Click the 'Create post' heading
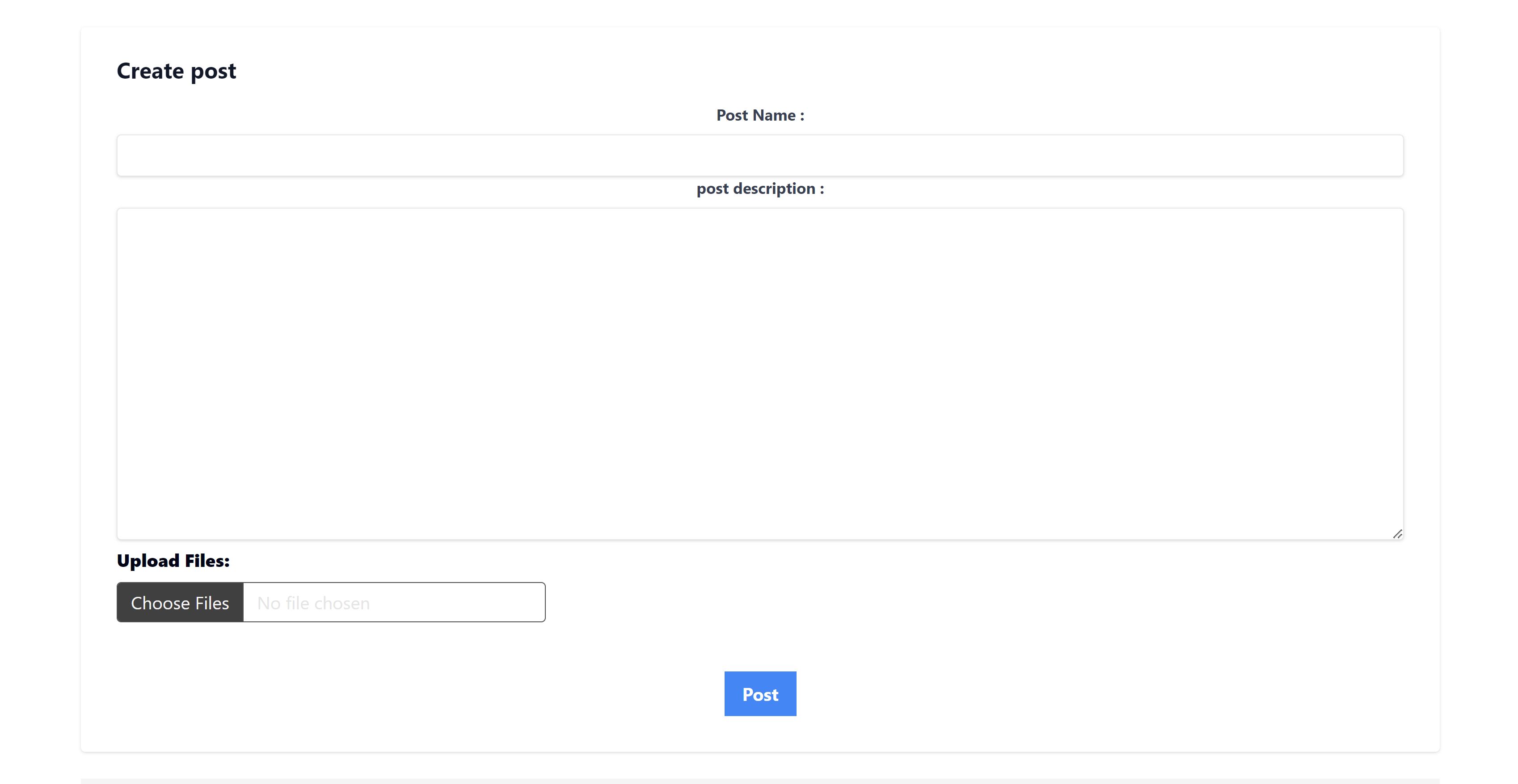Viewport: 1518px width, 784px height. click(176, 71)
